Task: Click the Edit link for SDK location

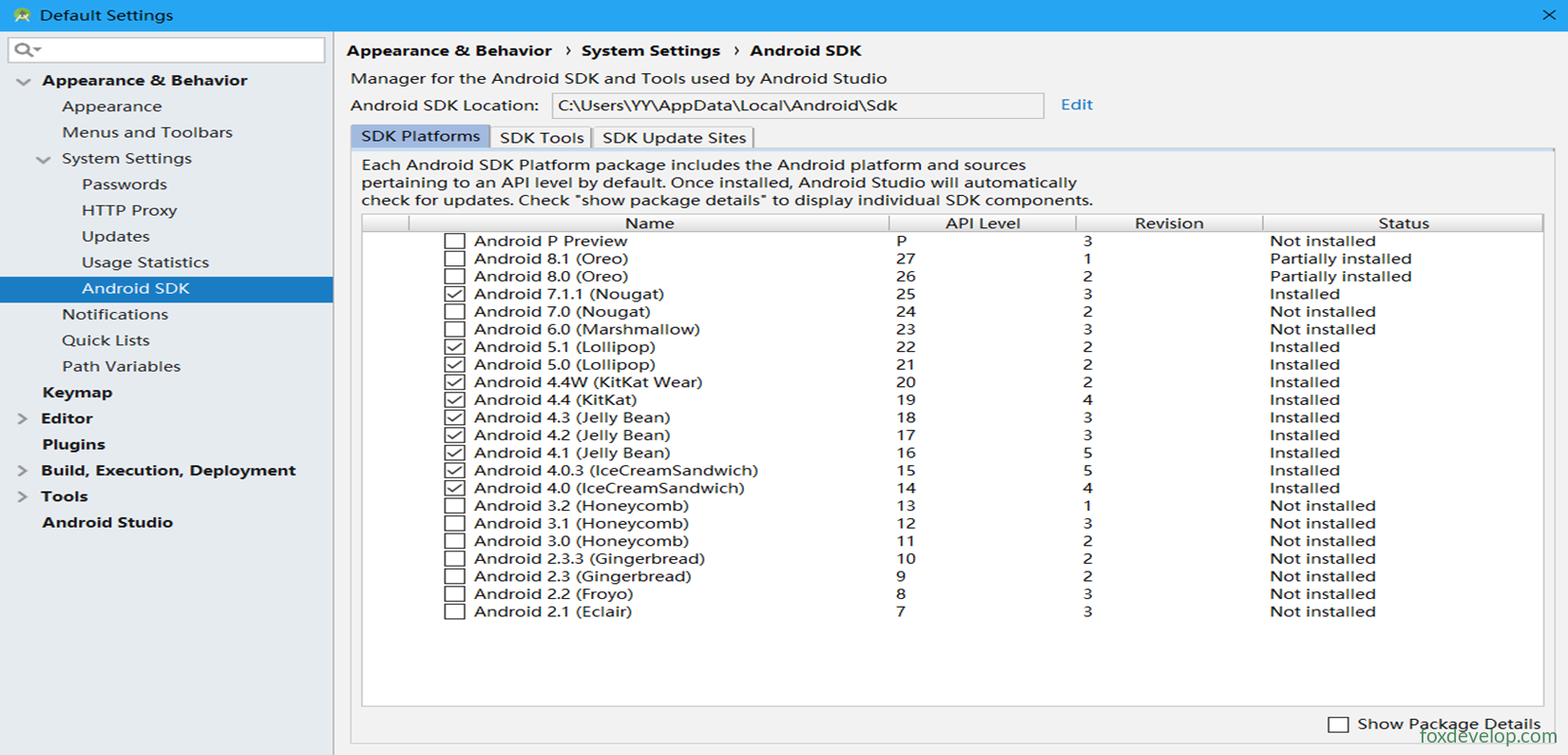Action: click(x=1077, y=105)
